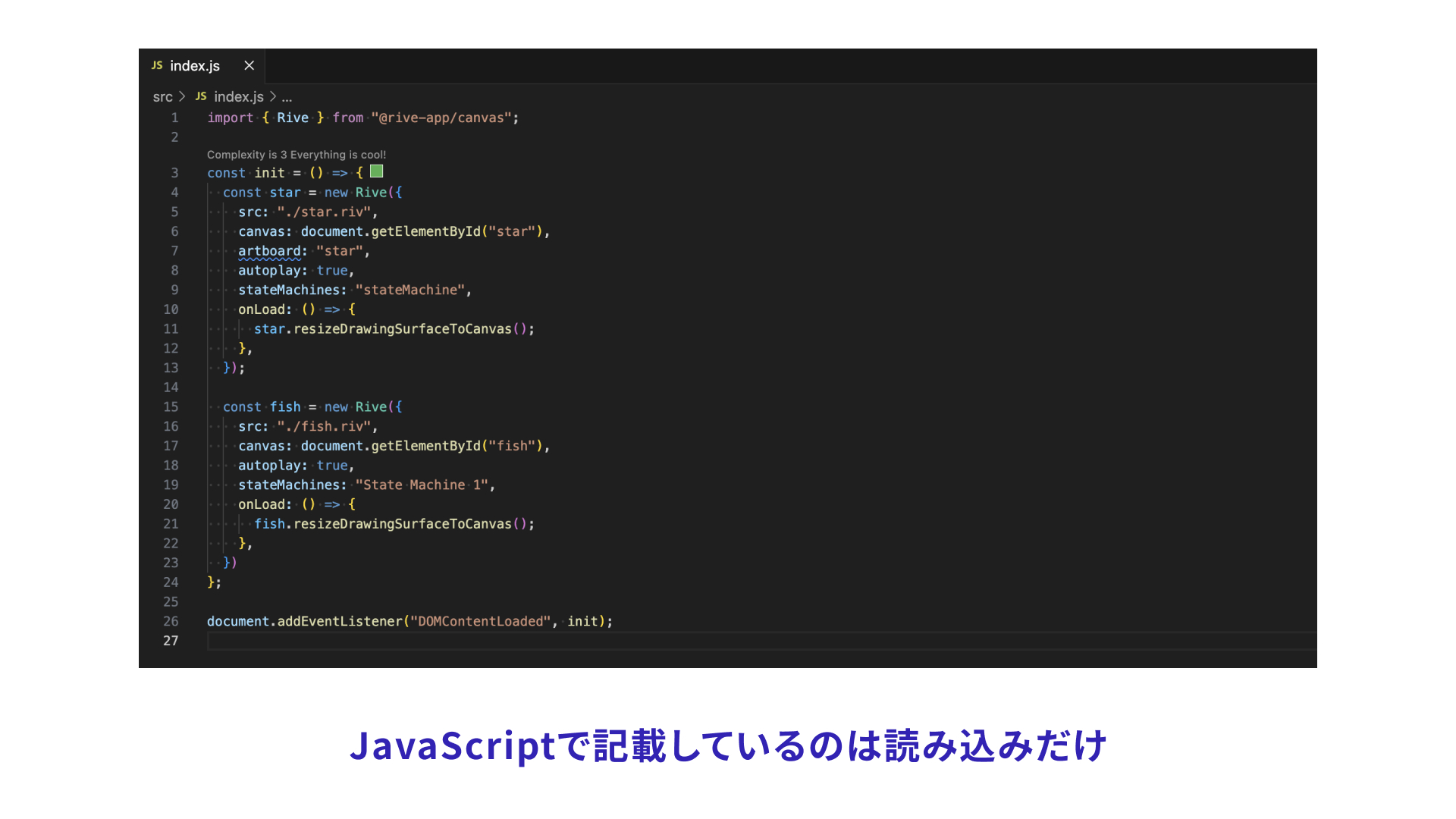Screen dimensions: 1456x819
Task: Click line number 27 in gutter
Action: [171, 641]
